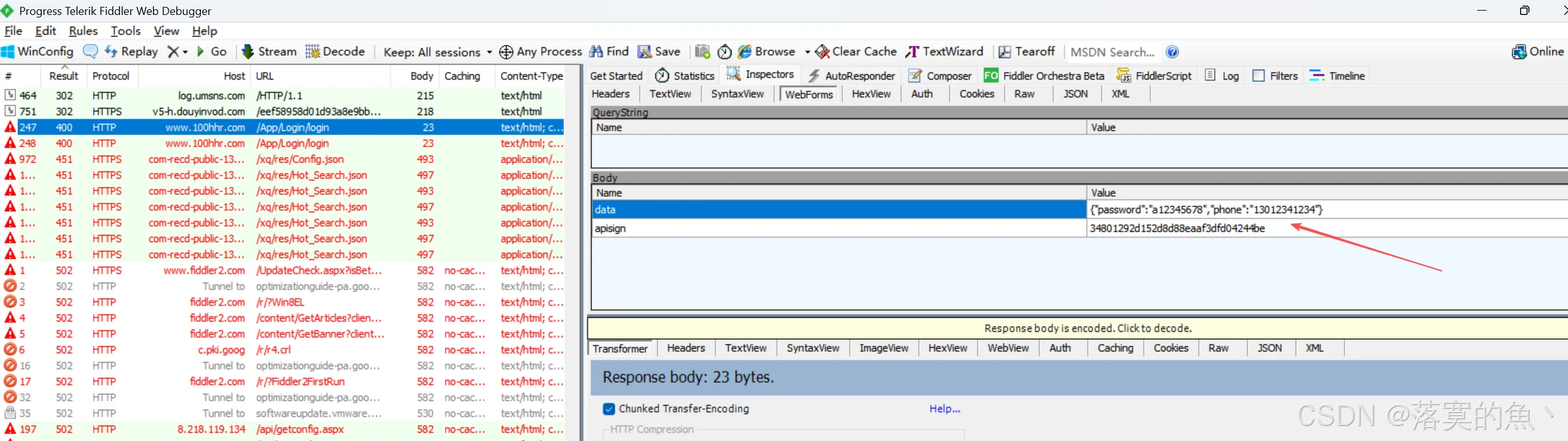Select the ImageView response tab
1568x441 pixels.
[884, 348]
